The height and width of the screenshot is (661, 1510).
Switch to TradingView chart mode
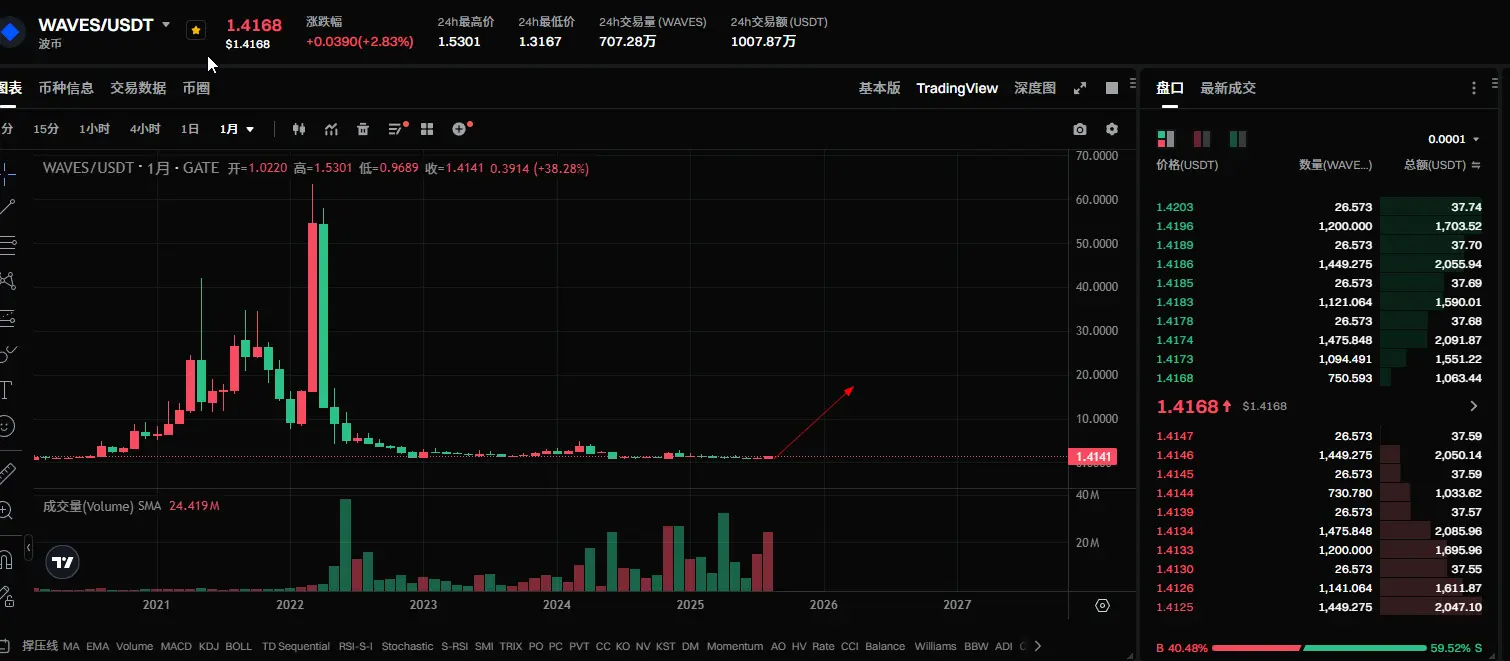click(957, 88)
